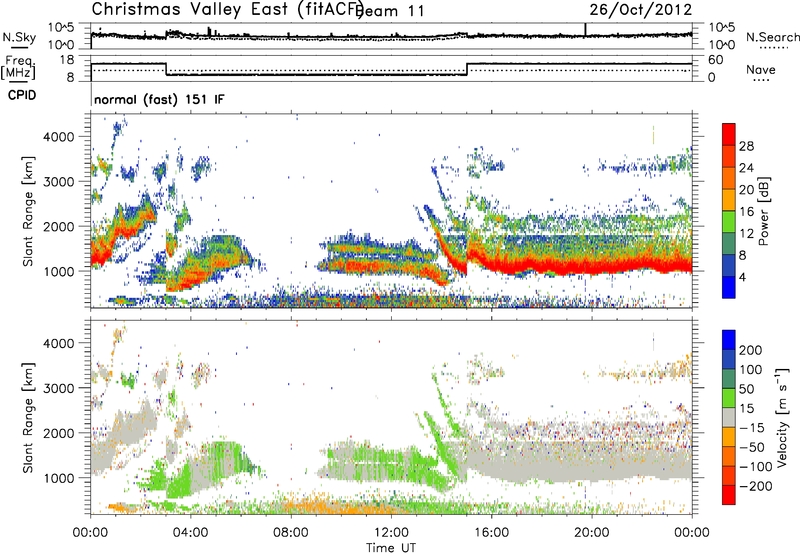The image size is (800, 554).
Task: Click the 'Christmas Valley East (fitACF)' title
Action: pos(228,10)
